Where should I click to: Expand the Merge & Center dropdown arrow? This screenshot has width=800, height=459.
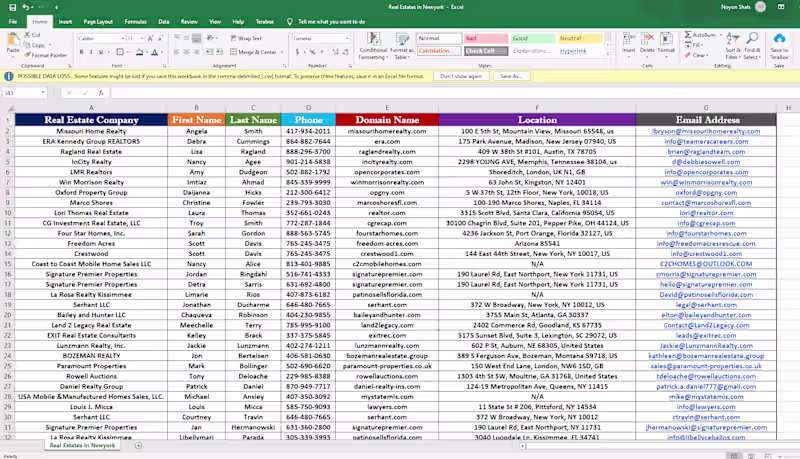coord(282,52)
